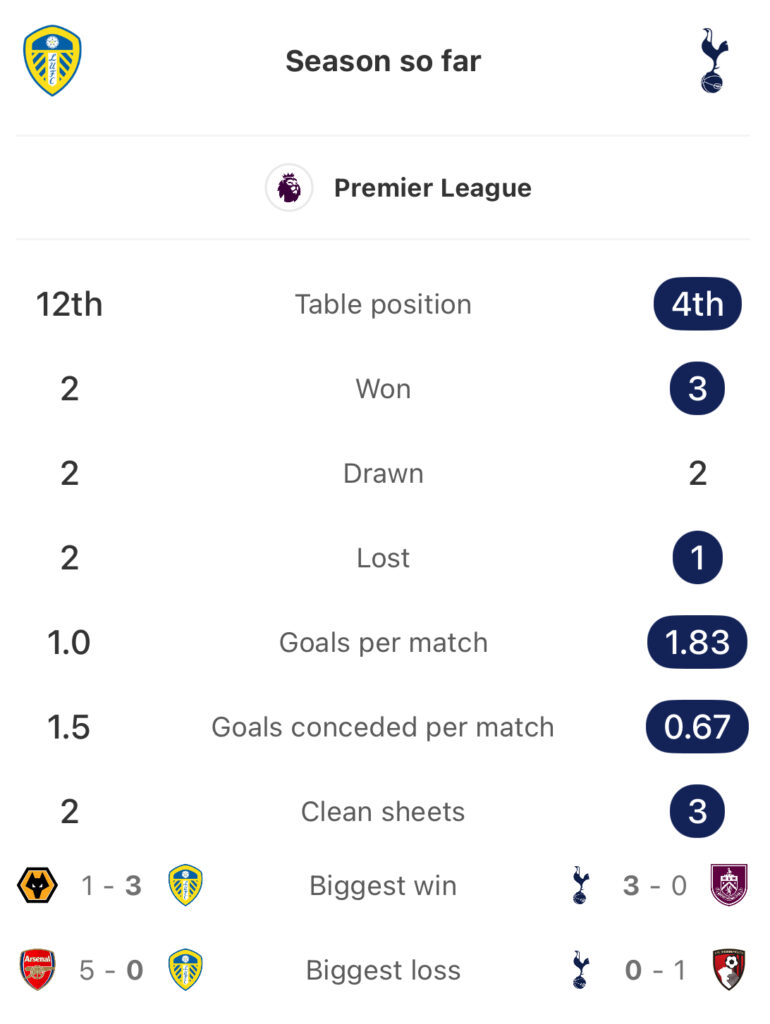This screenshot has width=770, height=1024.
Task: Tap Tottenham crest beside the 0 - 1 score
Action: pyautogui.click(x=579, y=970)
